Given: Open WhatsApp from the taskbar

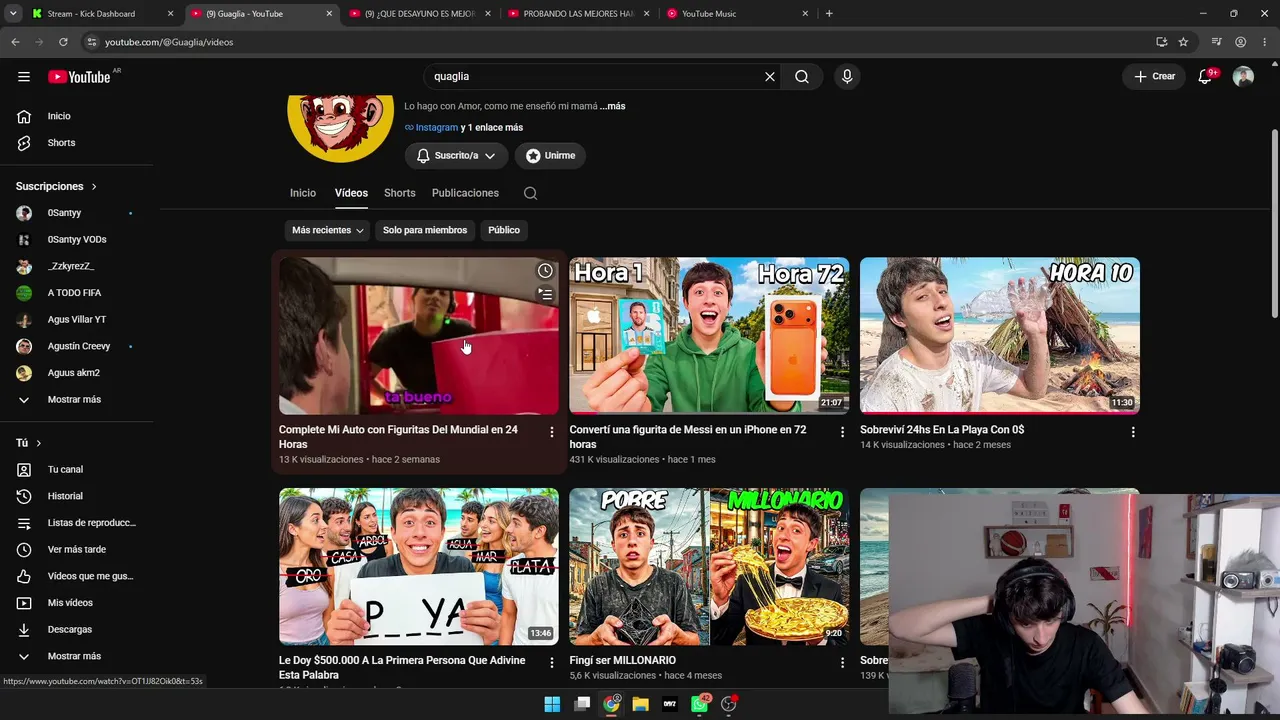Looking at the screenshot, I should [x=700, y=704].
